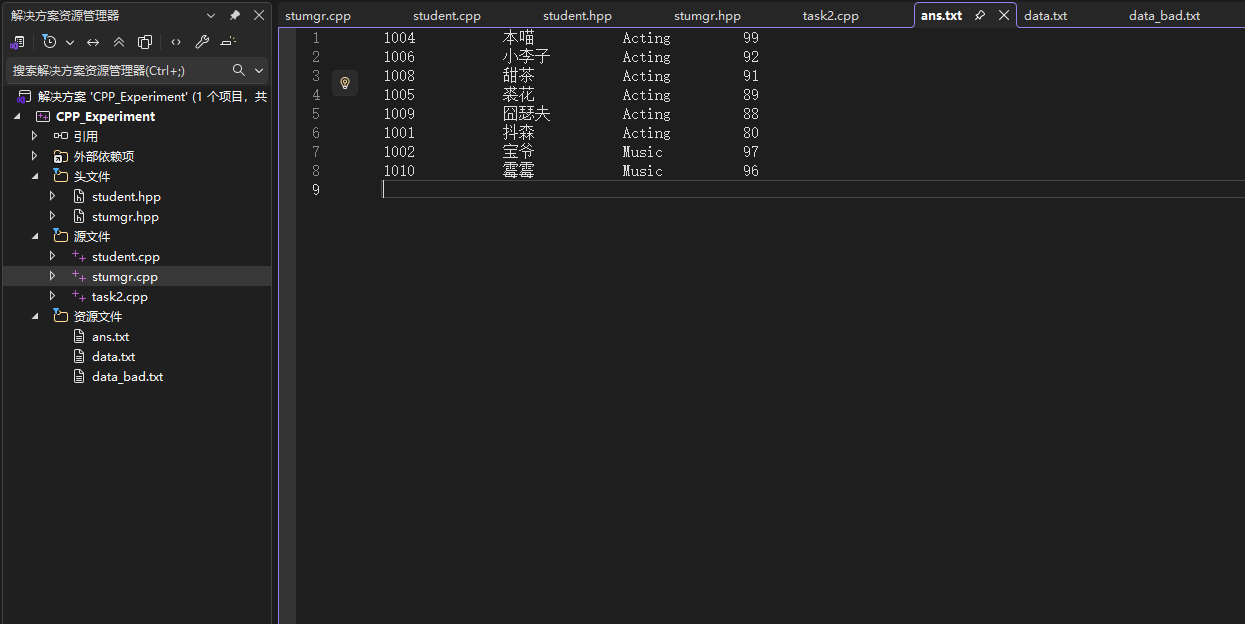
Task: Select stumgr.cpp in Solution Explorer
Action: pyautogui.click(x=125, y=277)
